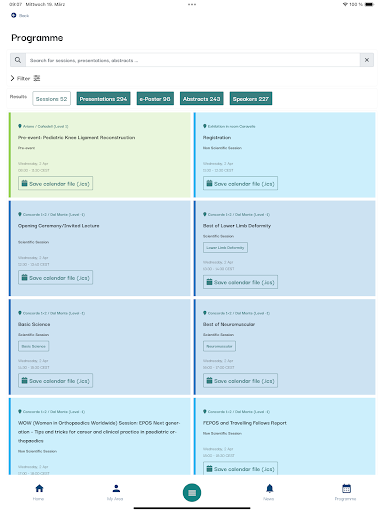Open the Basic Science session title
Viewport: 384px width, 512px height.
(x=34, y=324)
